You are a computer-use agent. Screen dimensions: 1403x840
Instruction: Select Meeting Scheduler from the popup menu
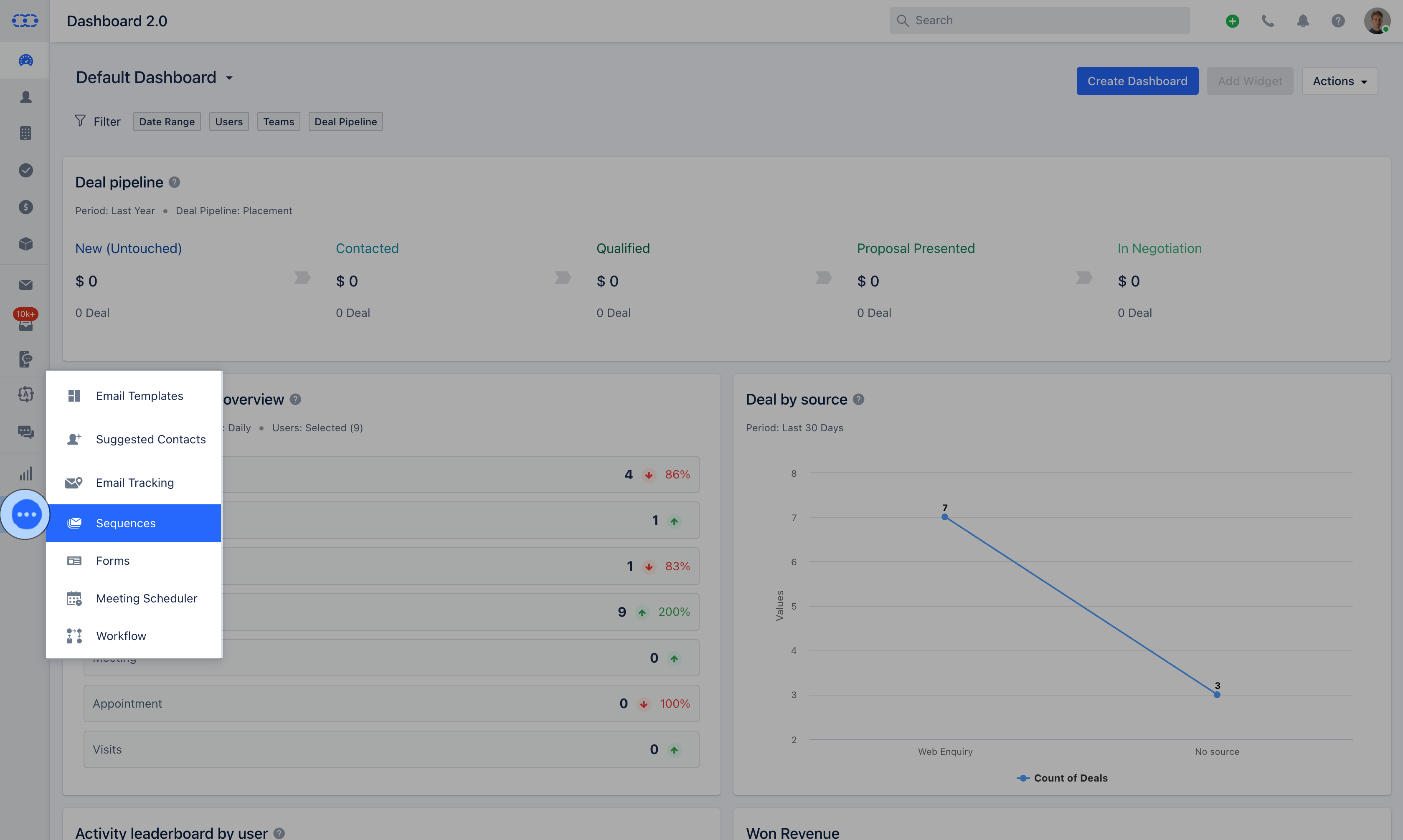point(134,598)
